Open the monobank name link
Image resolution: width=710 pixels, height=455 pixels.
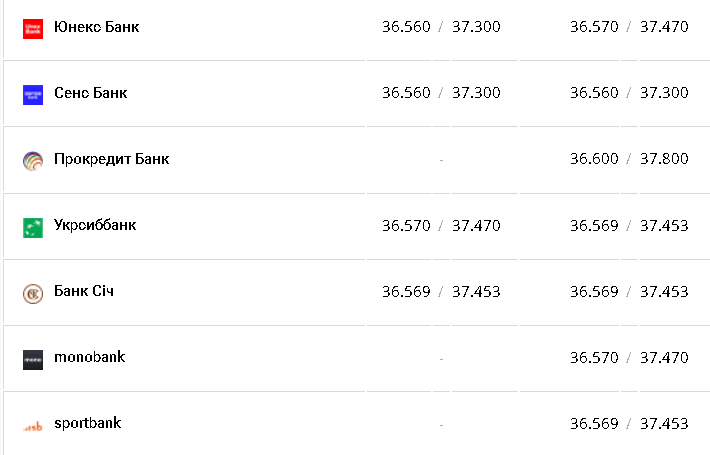[x=89, y=357]
